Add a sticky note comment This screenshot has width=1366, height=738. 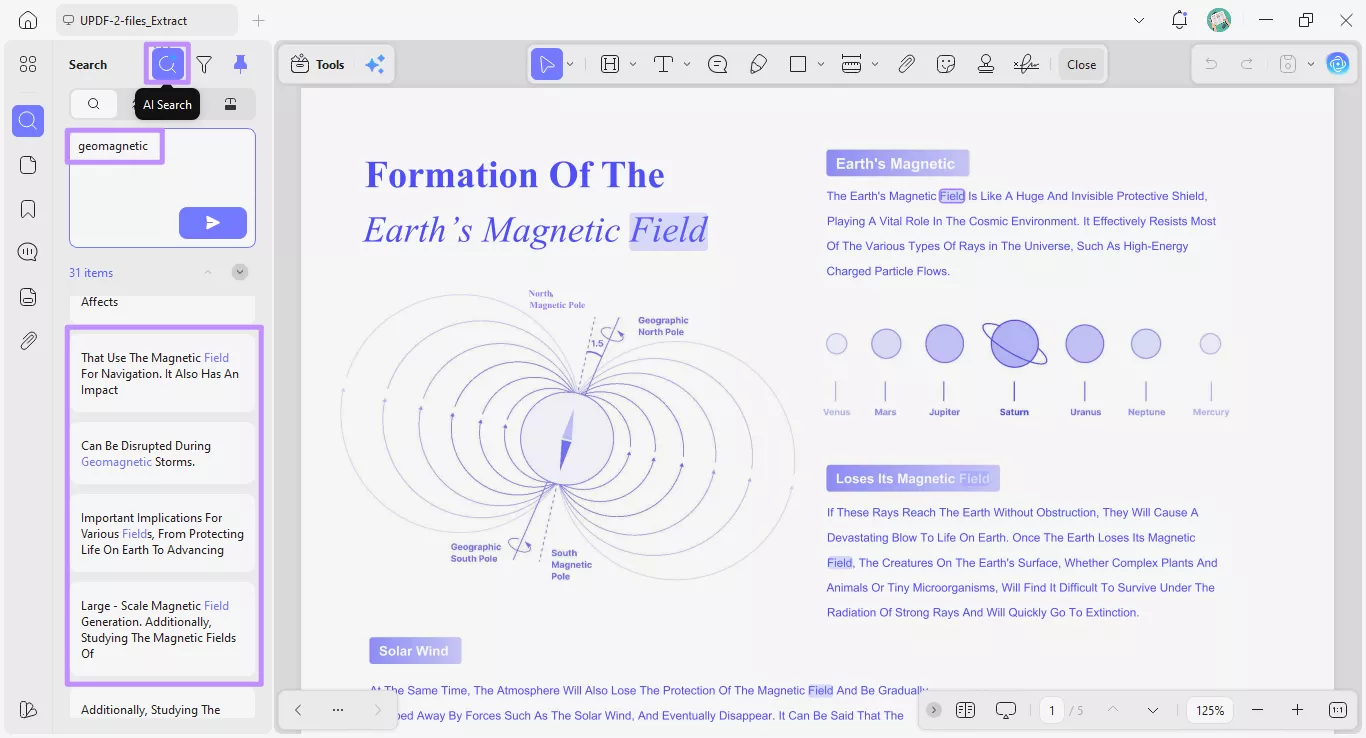(x=717, y=64)
